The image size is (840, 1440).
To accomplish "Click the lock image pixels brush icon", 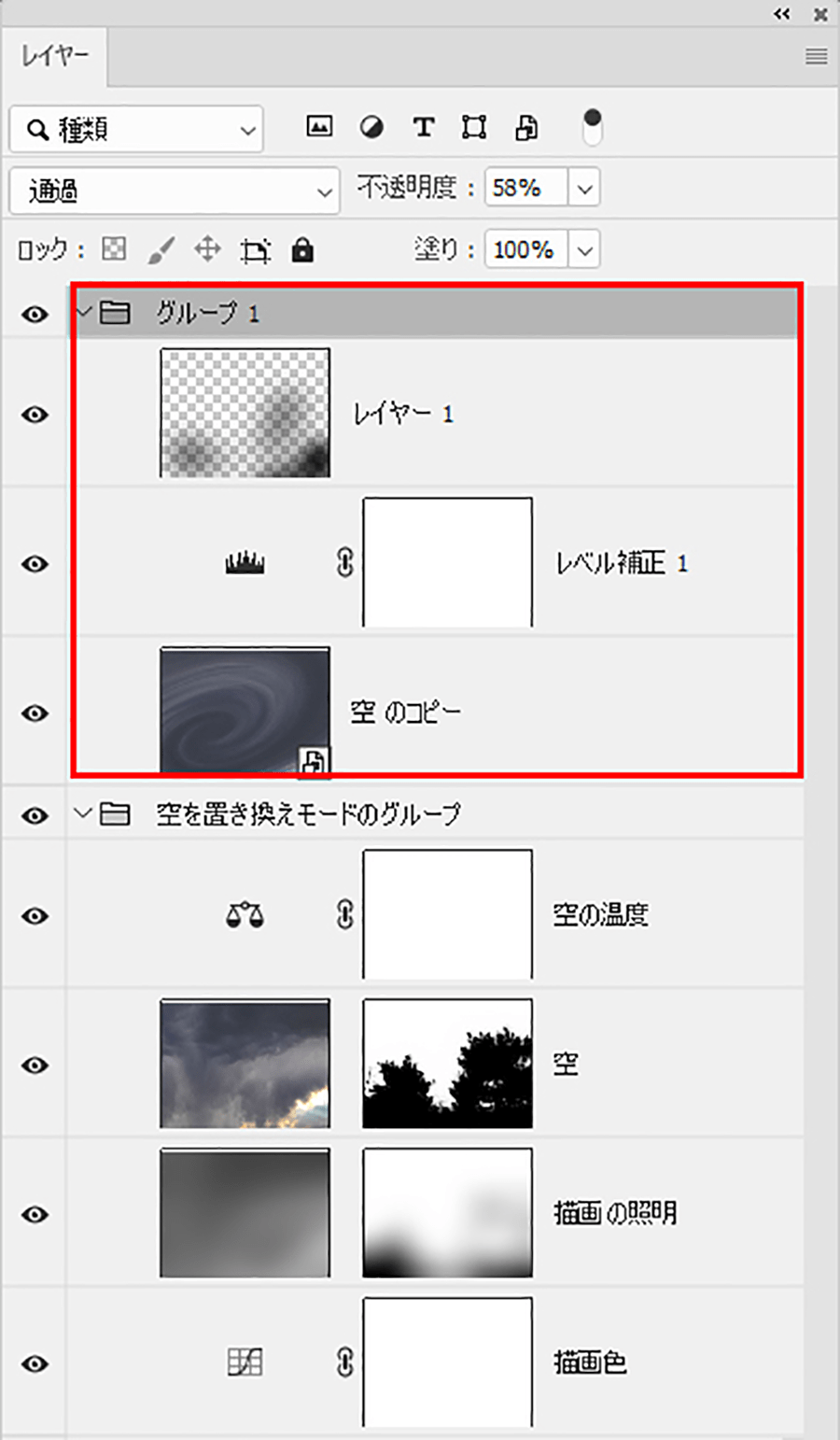I will [x=161, y=249].
